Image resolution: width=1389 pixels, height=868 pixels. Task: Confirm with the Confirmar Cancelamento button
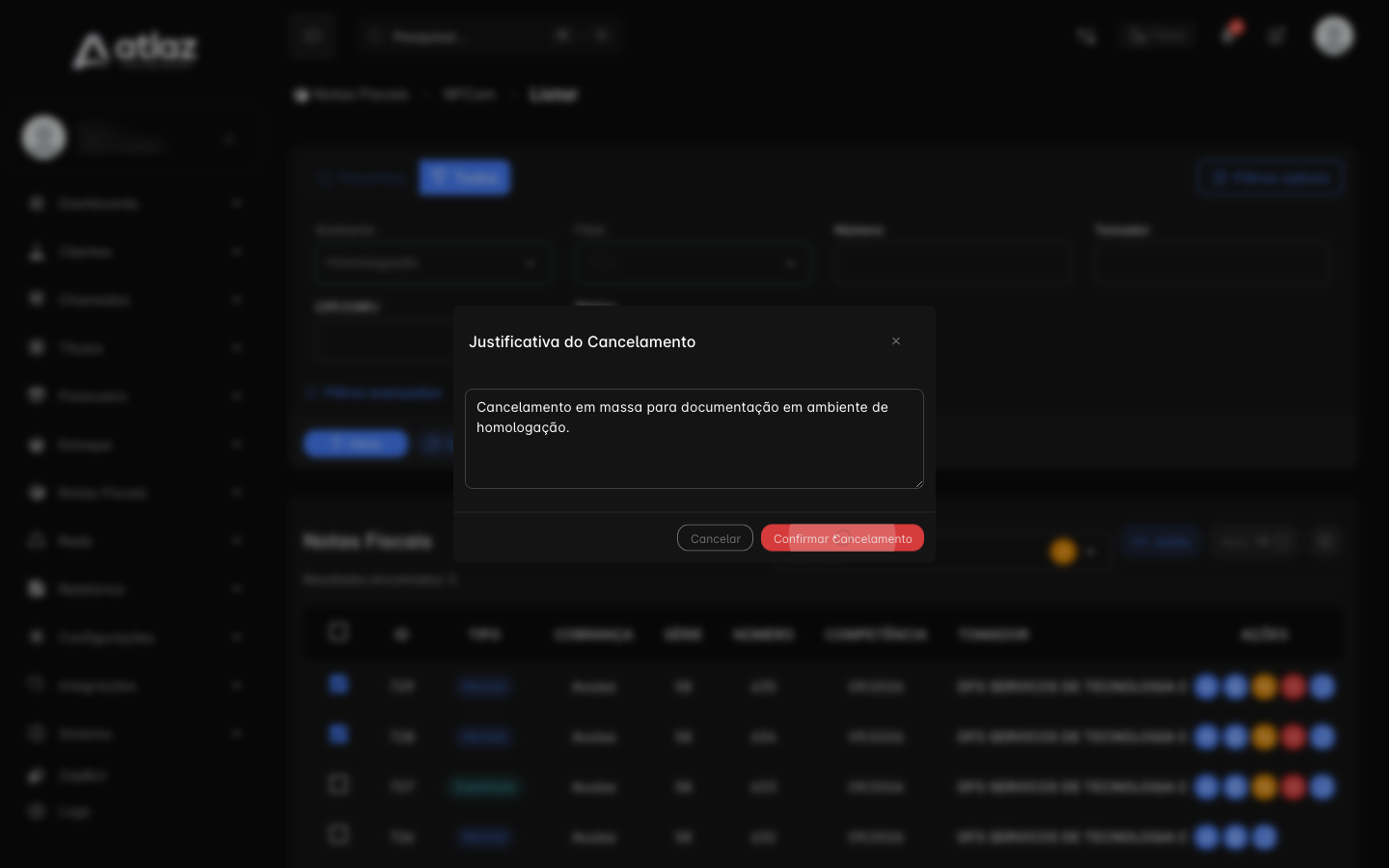[842, 538]
